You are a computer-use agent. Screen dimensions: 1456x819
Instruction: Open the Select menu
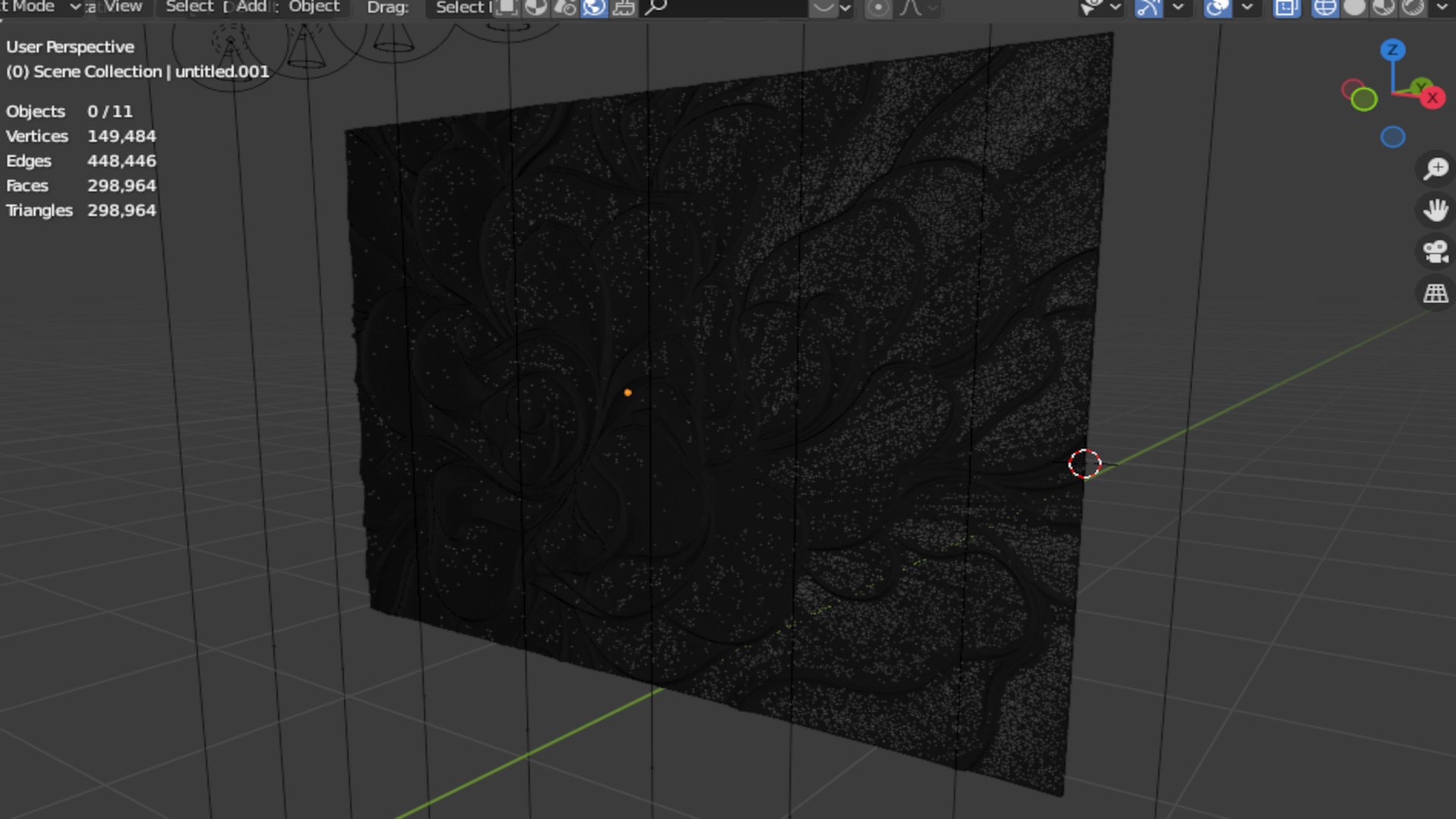190,7
